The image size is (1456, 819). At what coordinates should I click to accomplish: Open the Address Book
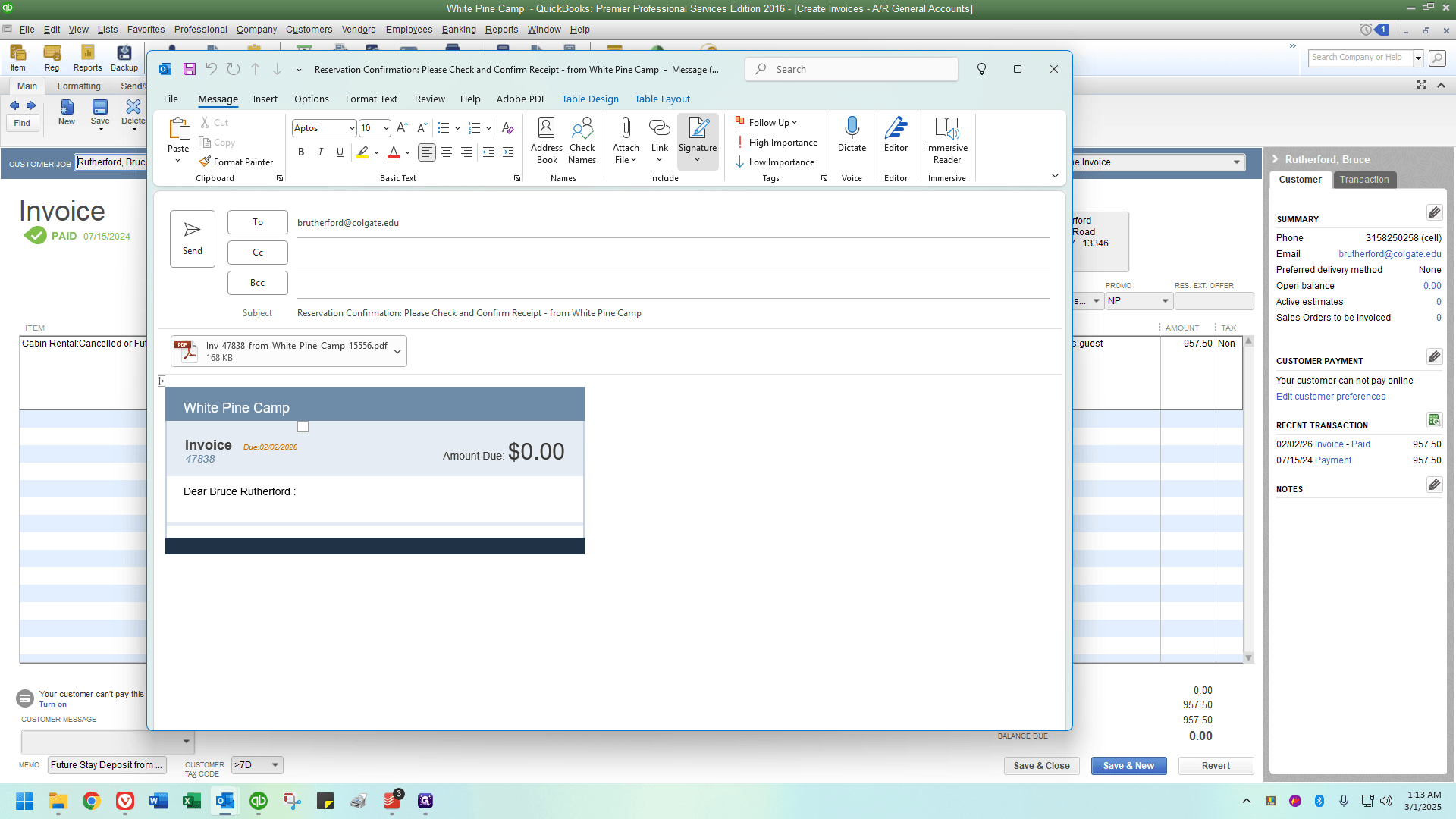(x=546, y=141)
